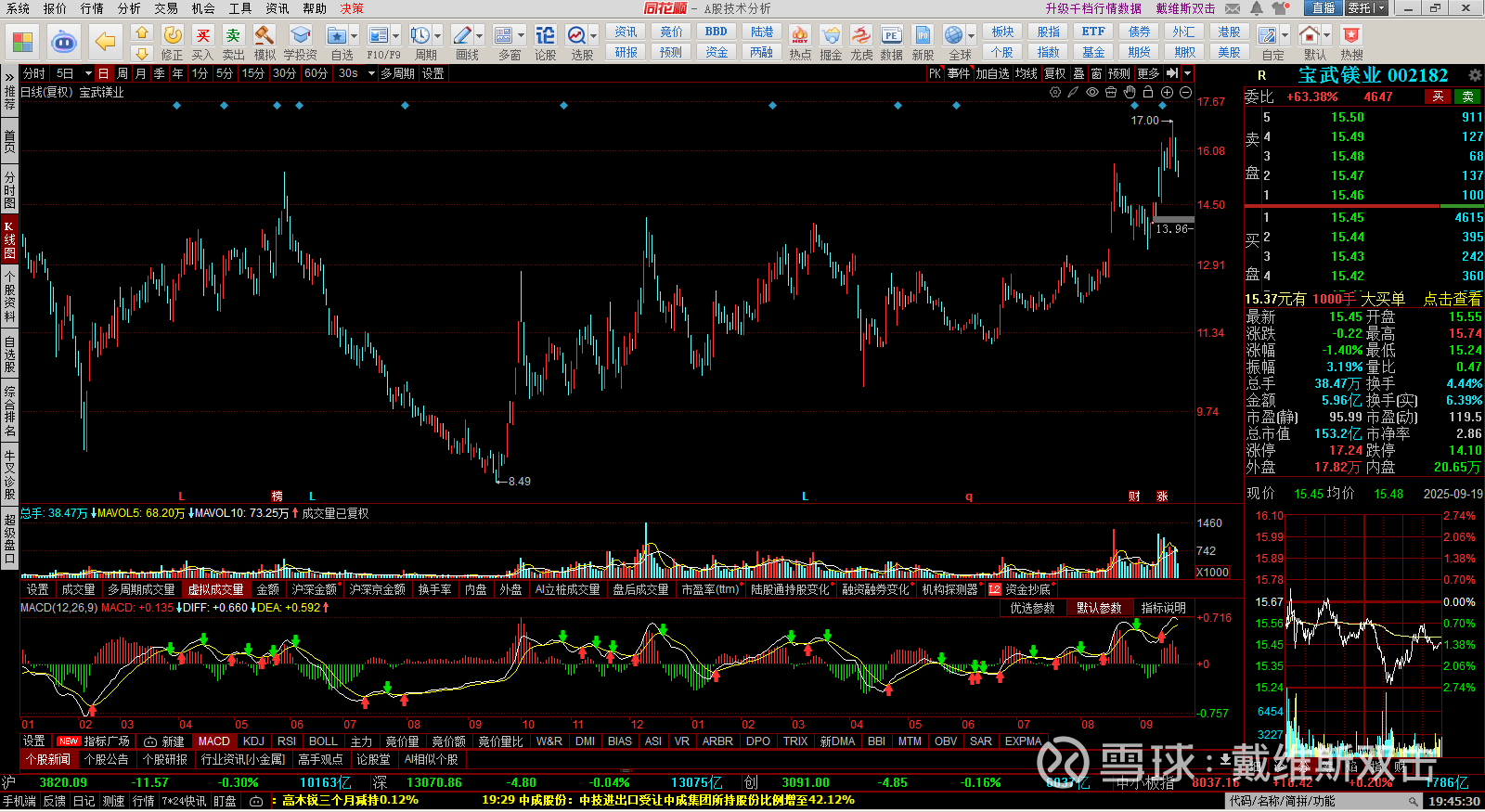Open settings gear beside 宝武镁业 002182
Viewport: 1485px width, 812px height.
coord(1475,75)
